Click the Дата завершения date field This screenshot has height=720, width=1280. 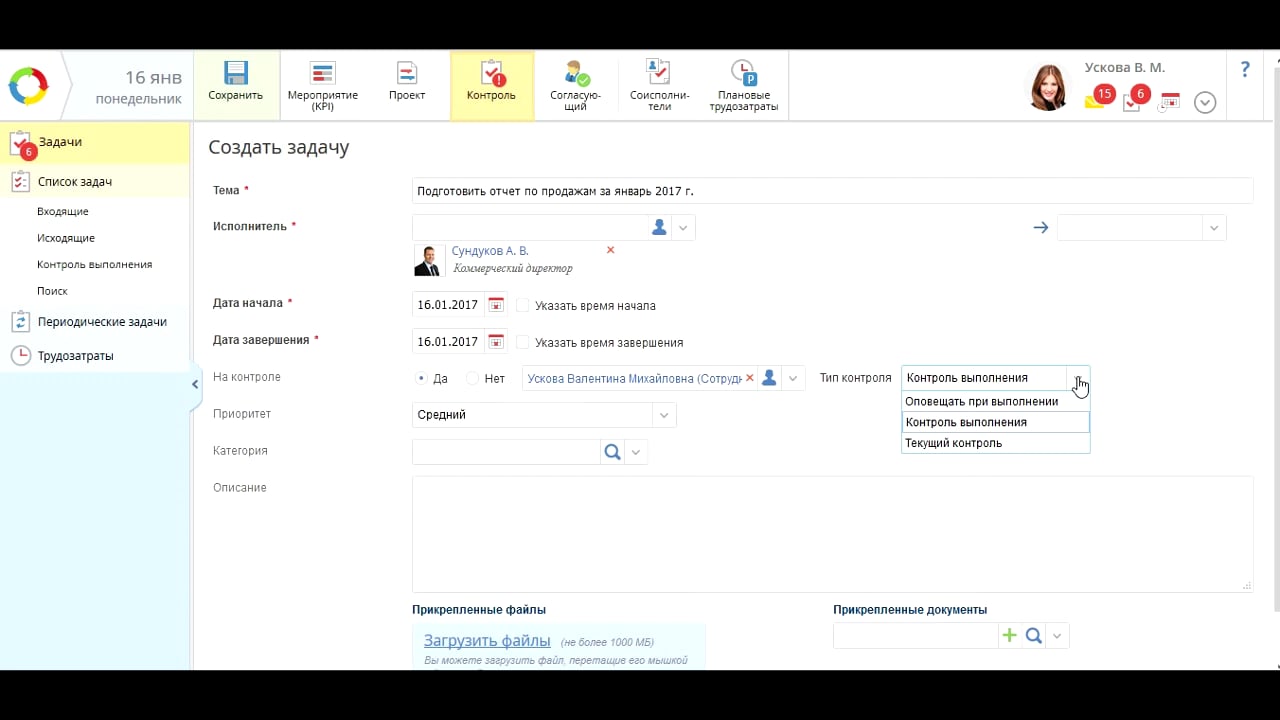448,342
